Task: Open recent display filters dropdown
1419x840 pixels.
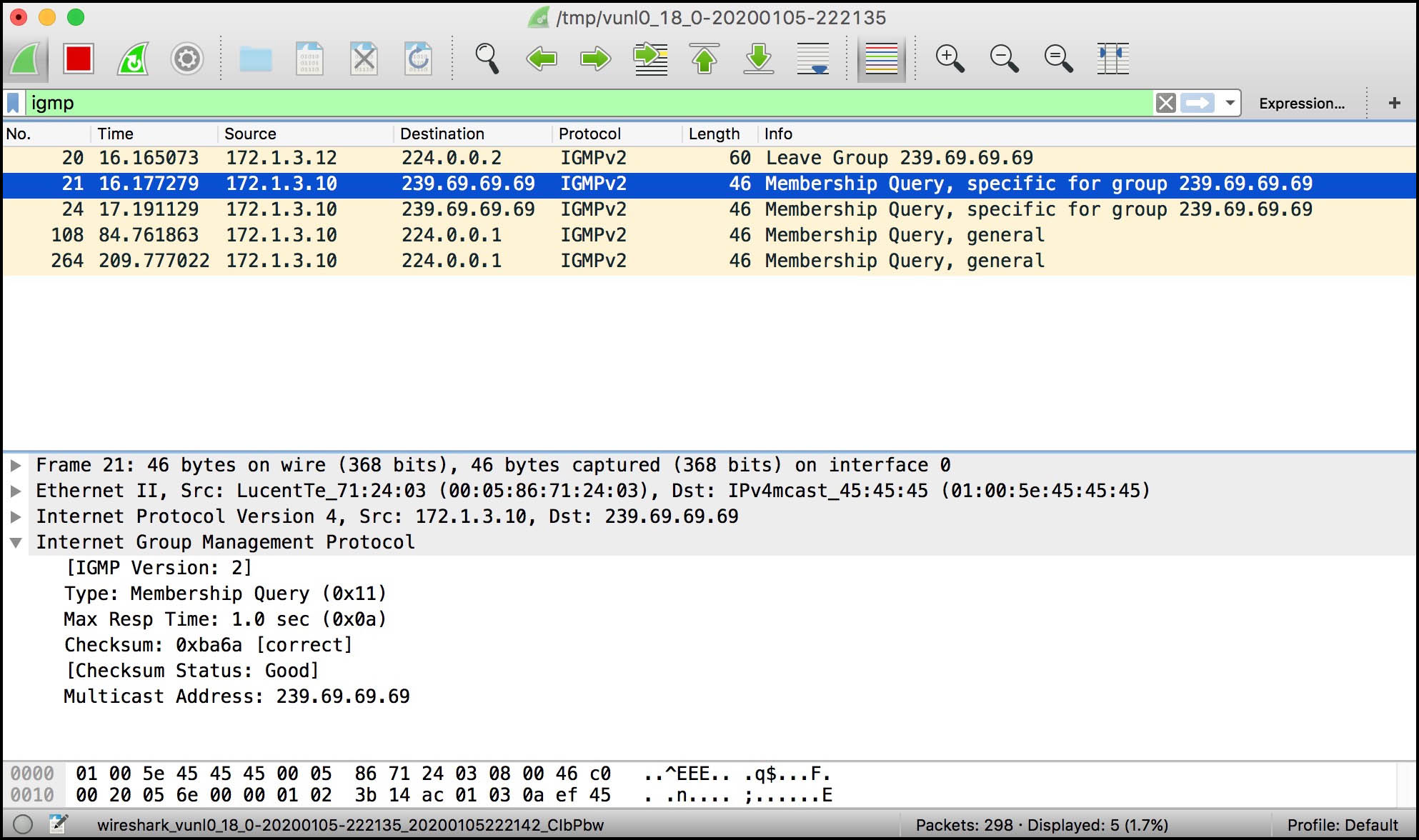Action: (x=1230, y=103)
